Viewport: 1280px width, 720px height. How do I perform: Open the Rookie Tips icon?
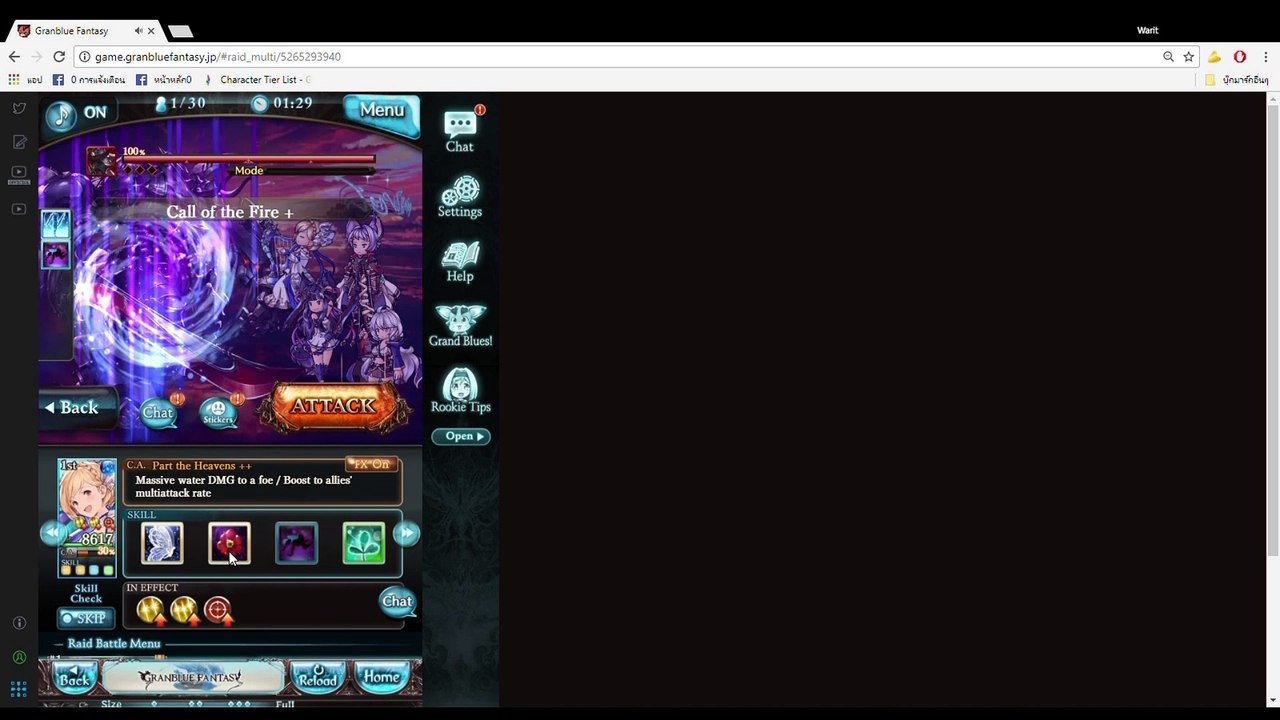460,391
